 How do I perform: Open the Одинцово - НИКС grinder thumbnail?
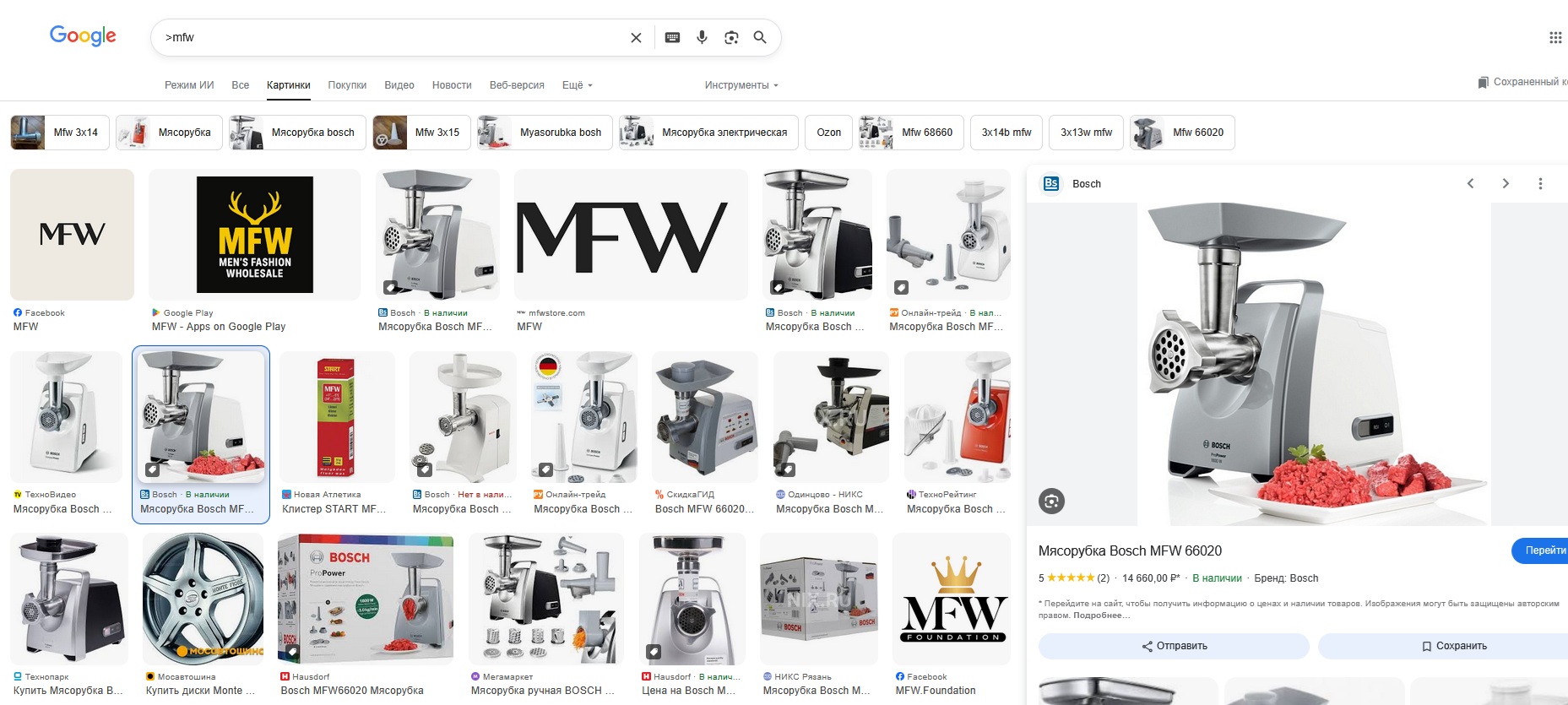coord(831,417)
